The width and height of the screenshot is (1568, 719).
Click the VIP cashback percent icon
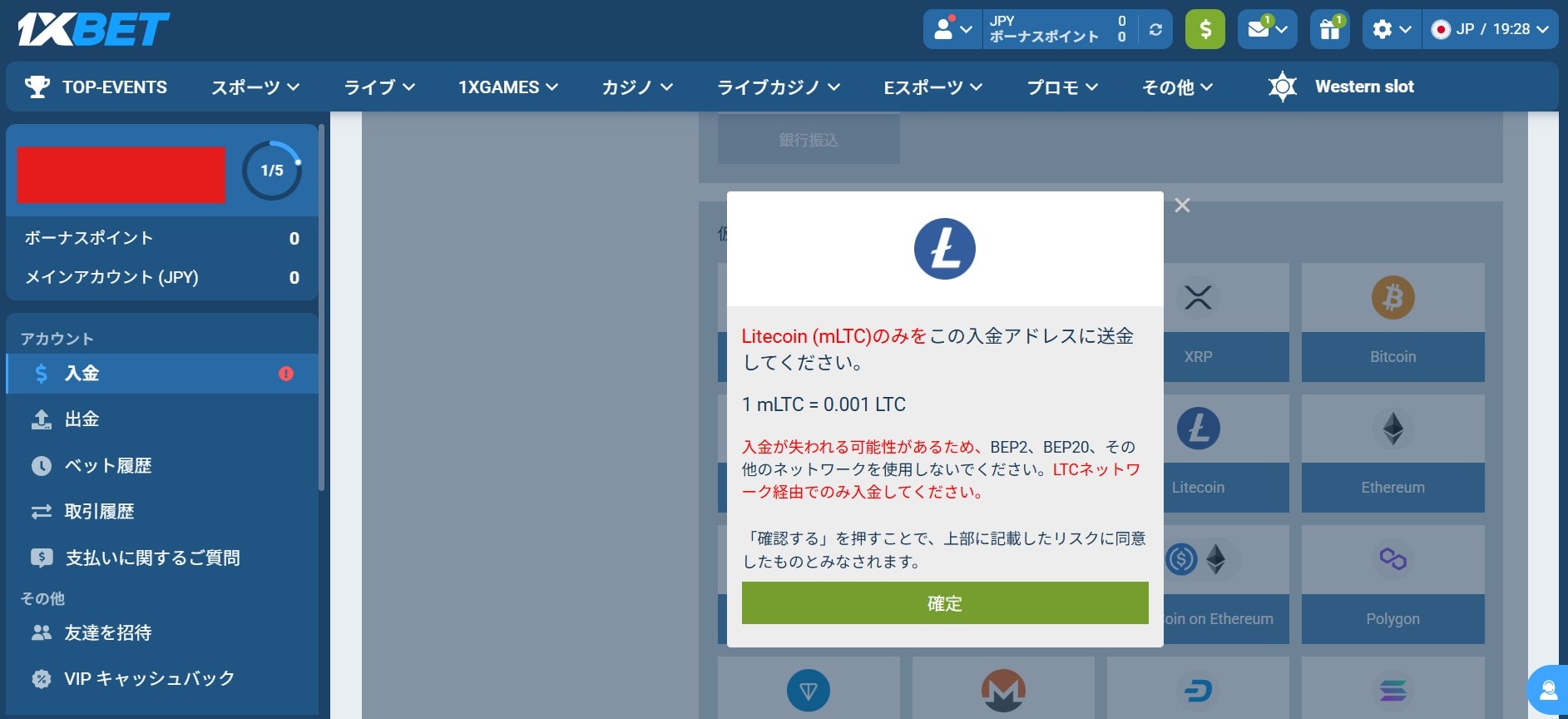pyautogui.click(x=41, y=679)
